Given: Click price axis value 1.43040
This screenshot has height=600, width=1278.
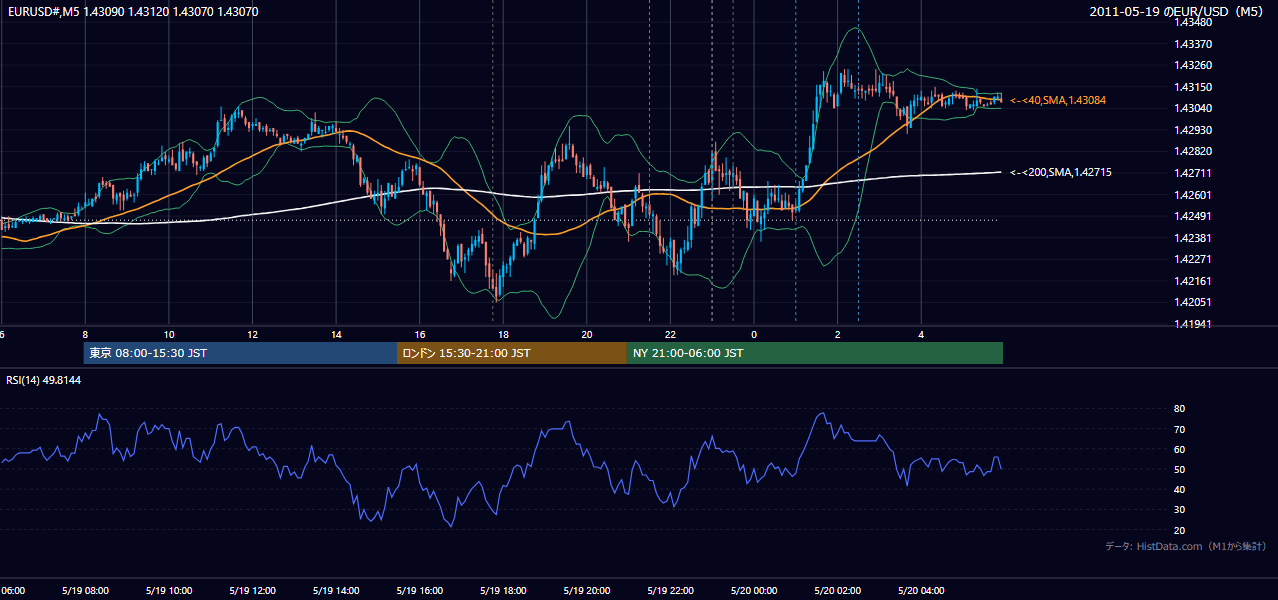Looking at the screenshot, I should [x=1192, y=108].
